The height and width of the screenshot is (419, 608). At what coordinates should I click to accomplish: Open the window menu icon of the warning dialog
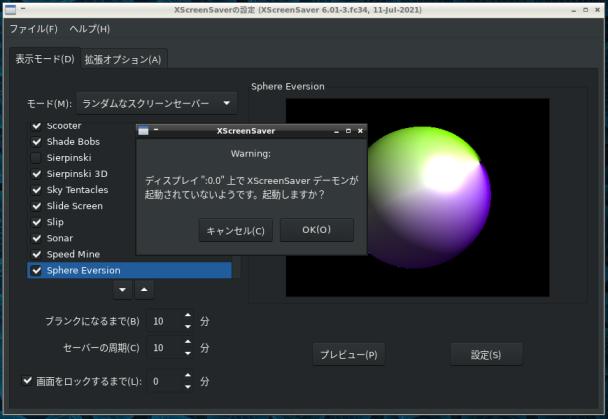[x=143, y=131]
